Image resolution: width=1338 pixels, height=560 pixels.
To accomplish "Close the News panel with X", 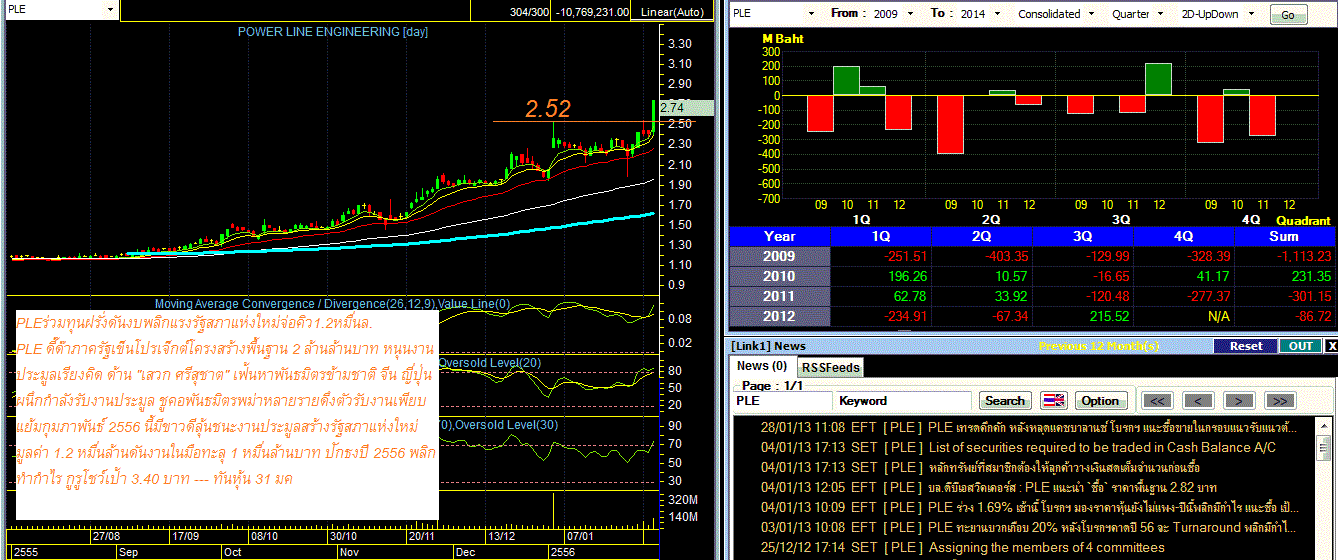I will coord(1331,346).
